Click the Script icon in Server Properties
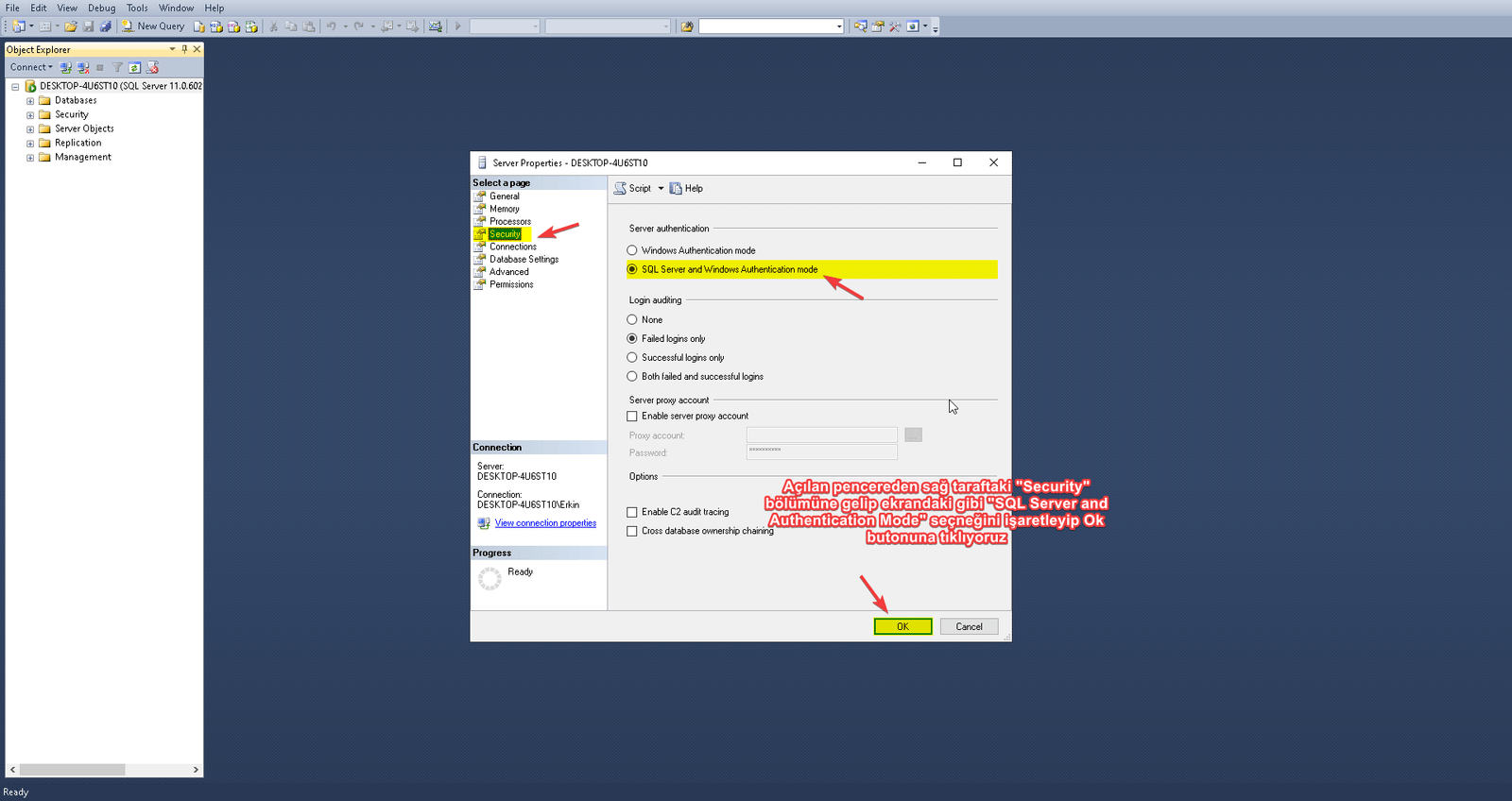This screenshot has height=801, width=1512. [x=632, y=188]
